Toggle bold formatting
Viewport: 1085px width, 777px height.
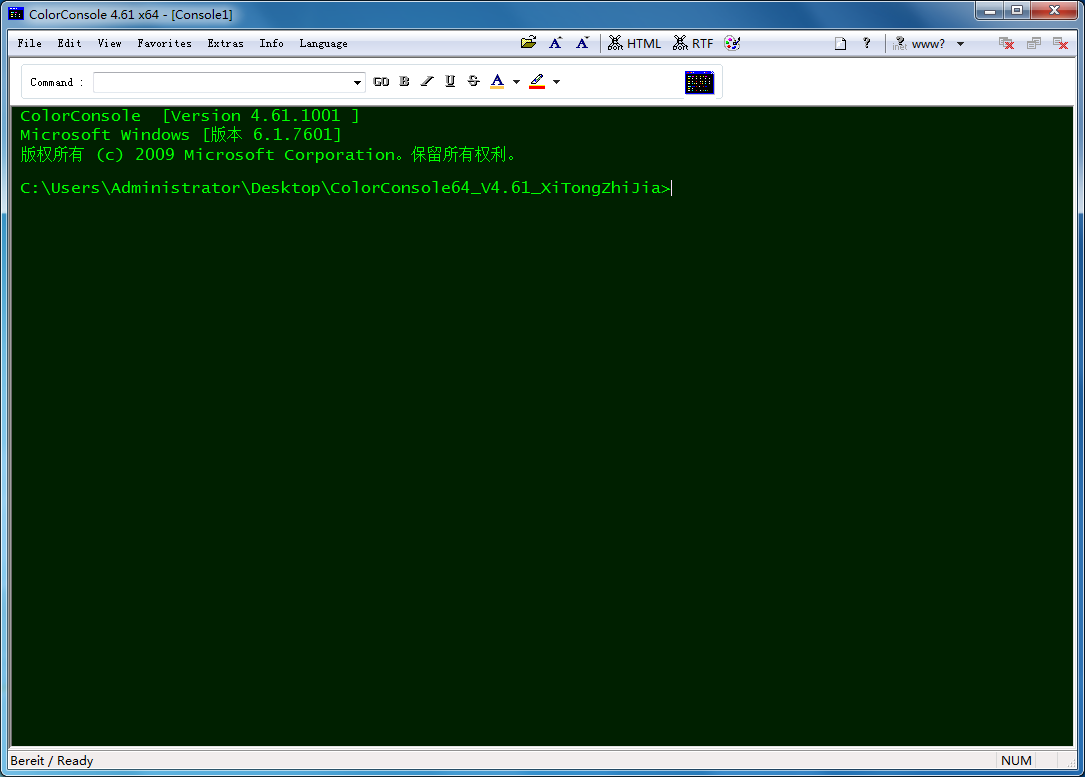pyautogui.click(x=405, y=82)
